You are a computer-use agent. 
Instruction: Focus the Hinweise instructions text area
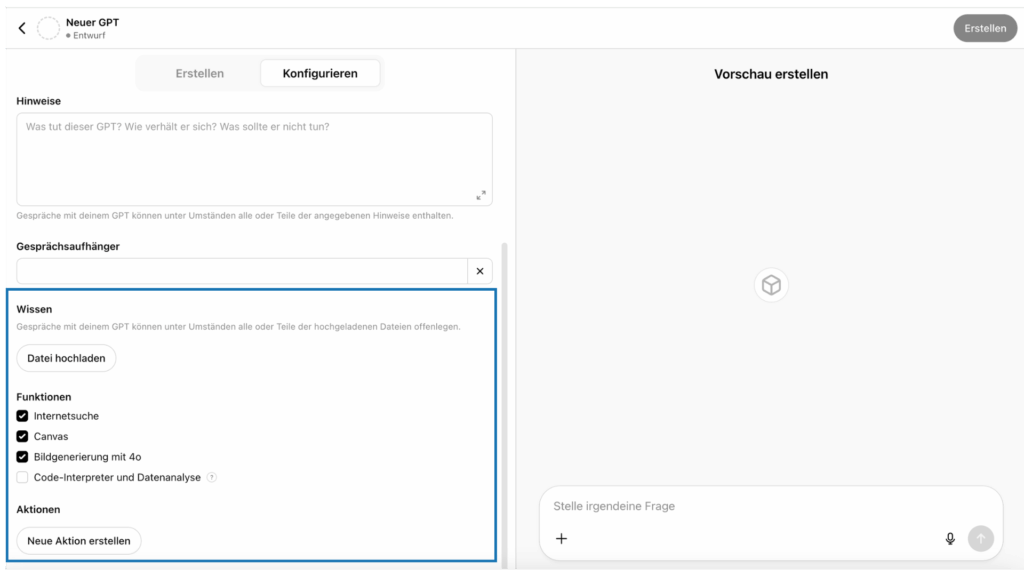(254, 159)
